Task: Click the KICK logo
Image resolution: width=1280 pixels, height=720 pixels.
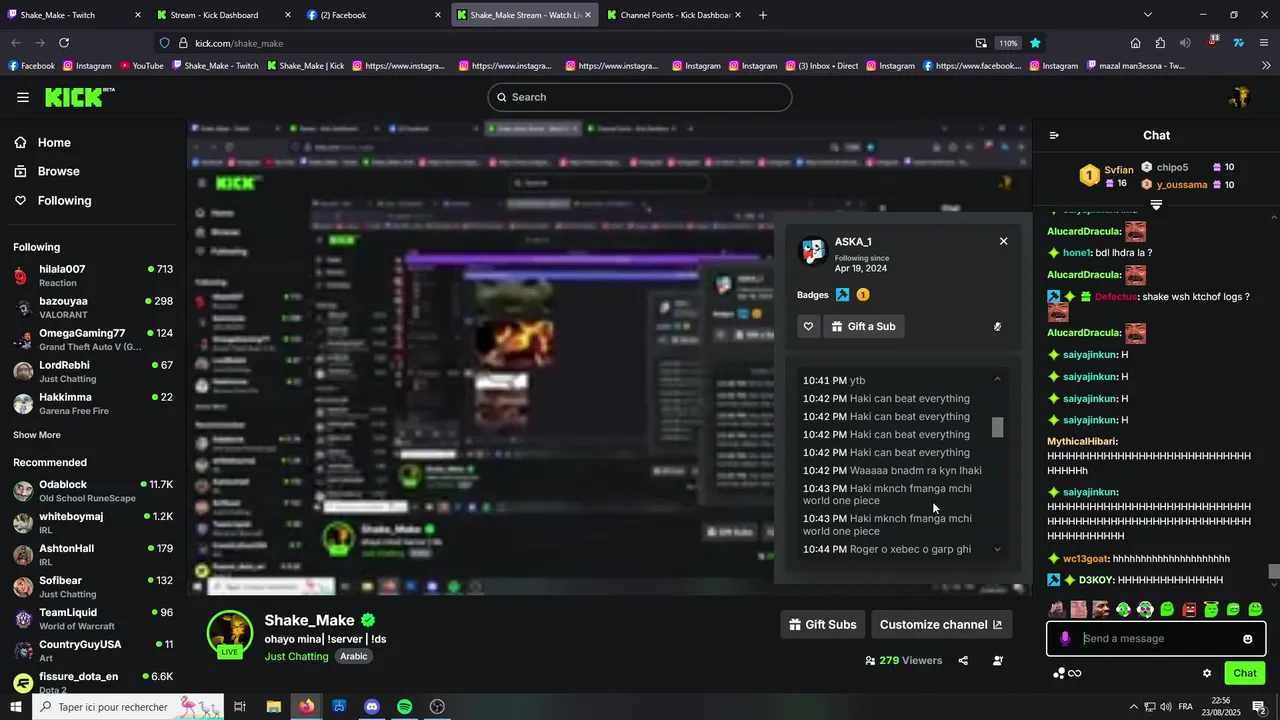Action: click(80, 97)
